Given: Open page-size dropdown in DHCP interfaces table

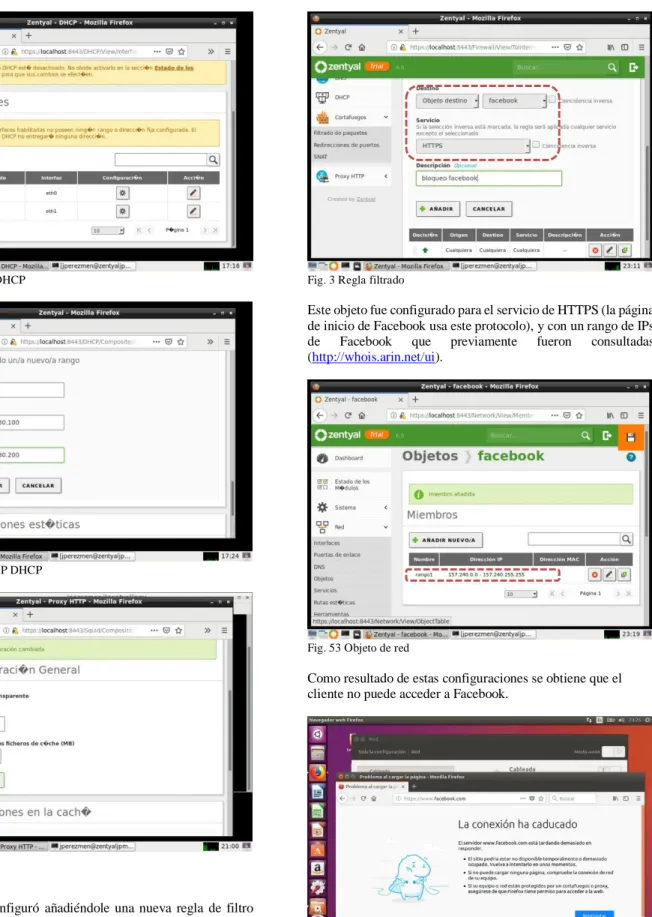Looking at the screenshot, I should (108, 230).
